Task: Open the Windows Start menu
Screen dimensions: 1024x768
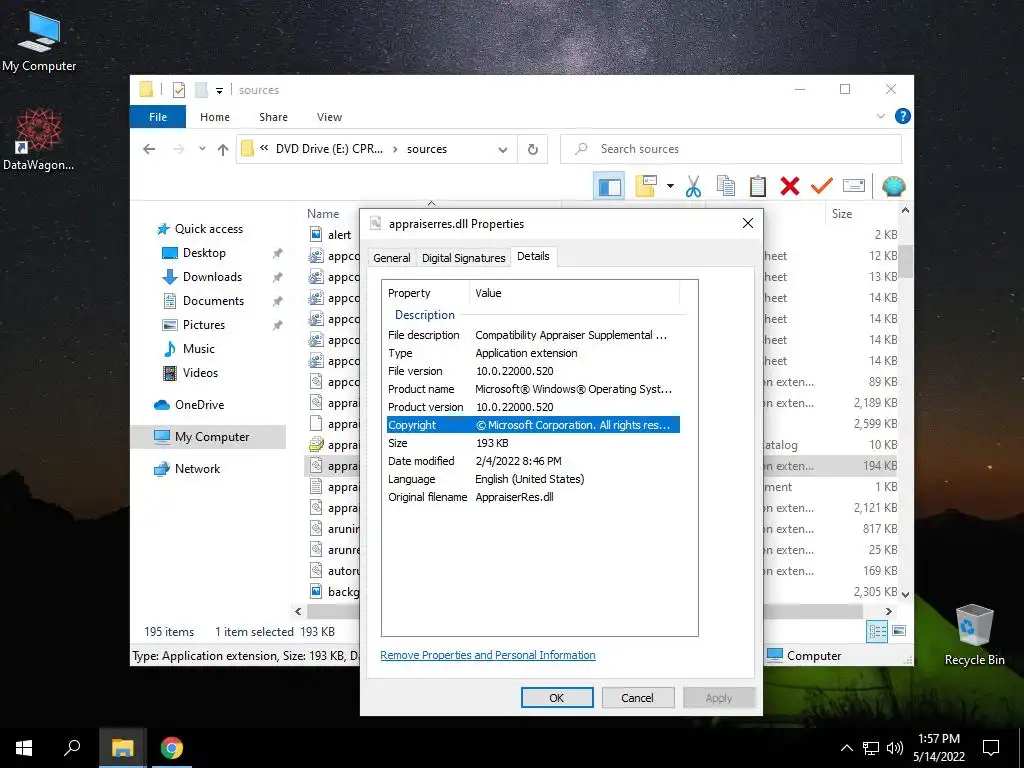Action: point(24,748)
